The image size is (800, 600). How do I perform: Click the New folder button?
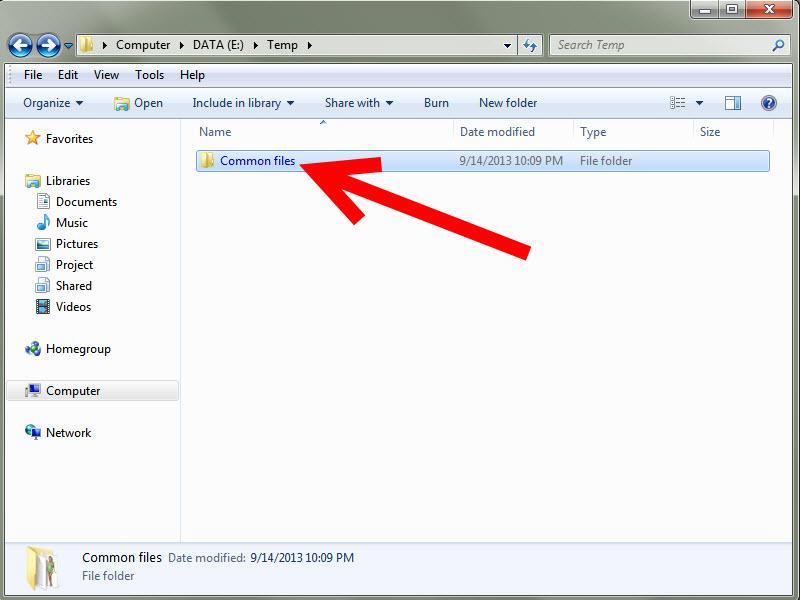click(508, 103)
